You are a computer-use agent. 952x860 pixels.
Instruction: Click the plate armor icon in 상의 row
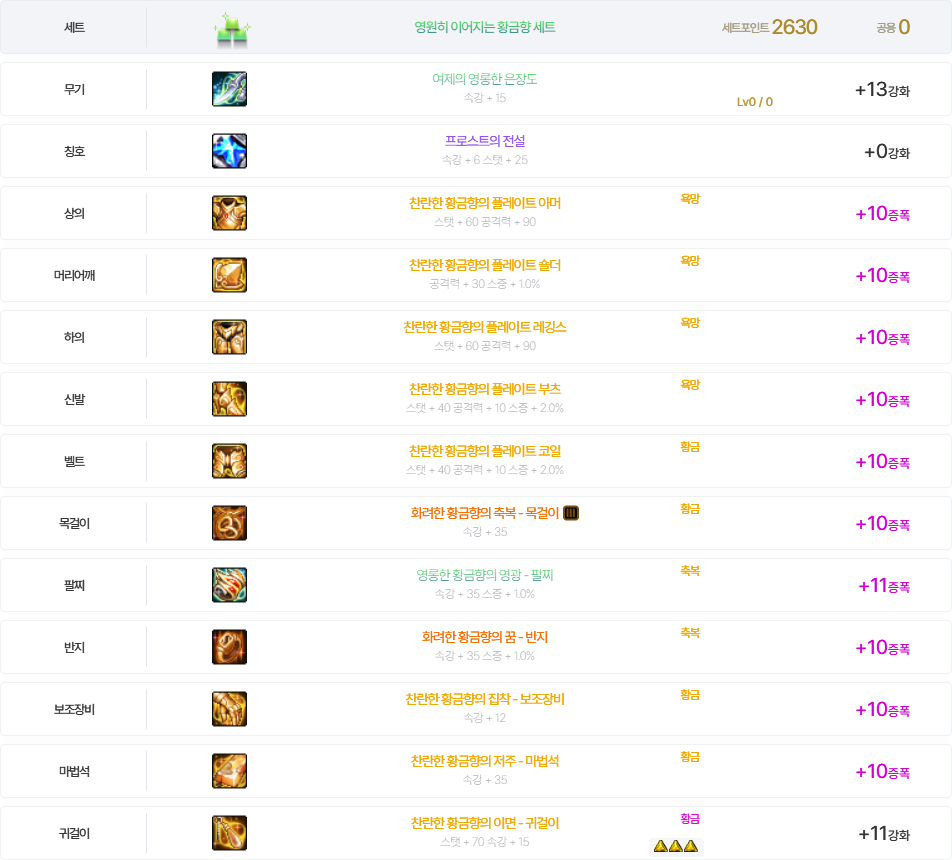(x=229, y=213)
